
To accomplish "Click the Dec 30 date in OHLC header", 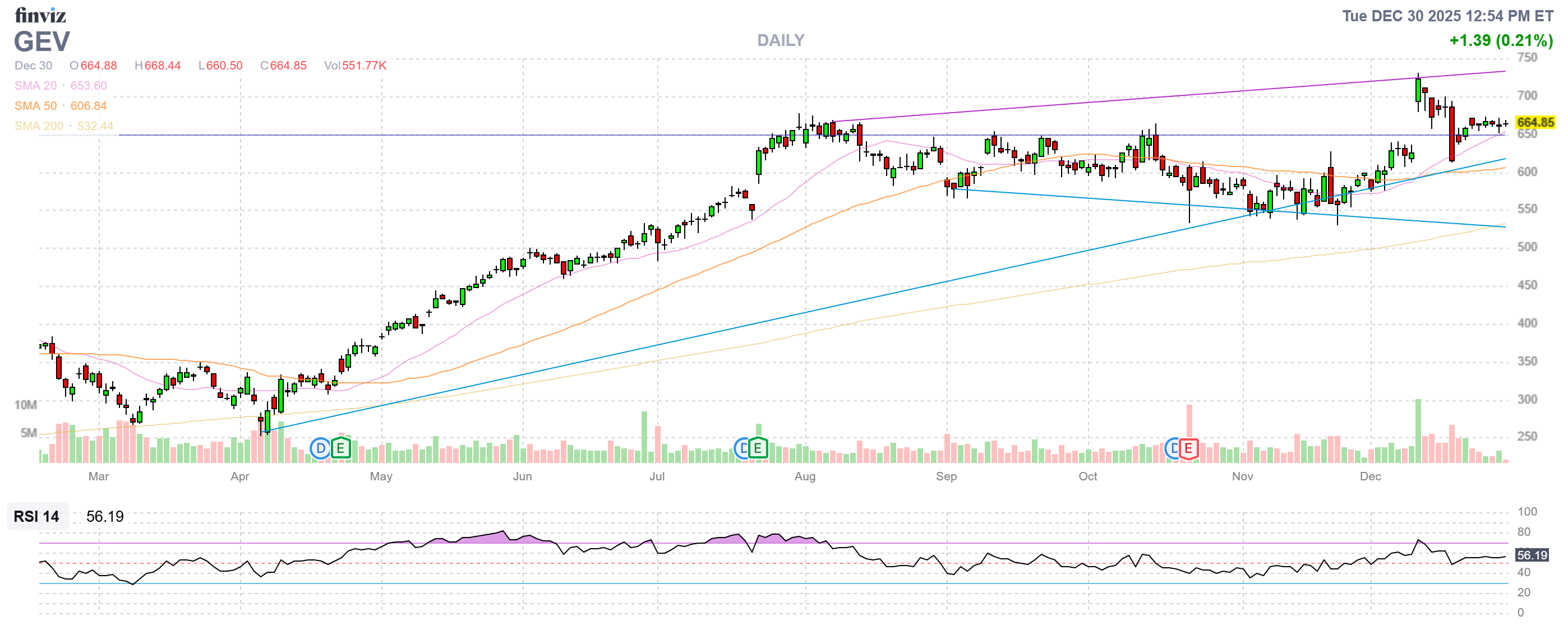I will [x=34, y=66].
